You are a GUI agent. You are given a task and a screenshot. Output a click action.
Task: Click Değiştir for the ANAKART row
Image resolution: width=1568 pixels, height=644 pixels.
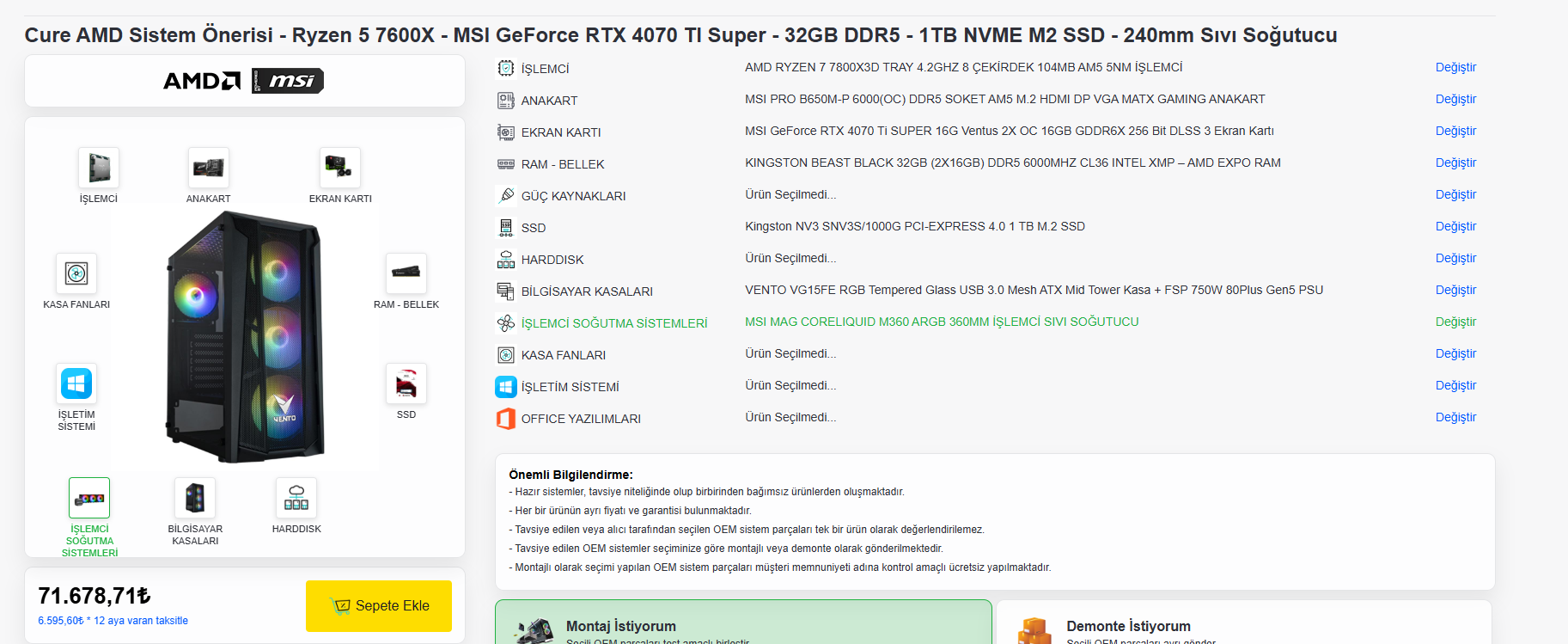1455,99
